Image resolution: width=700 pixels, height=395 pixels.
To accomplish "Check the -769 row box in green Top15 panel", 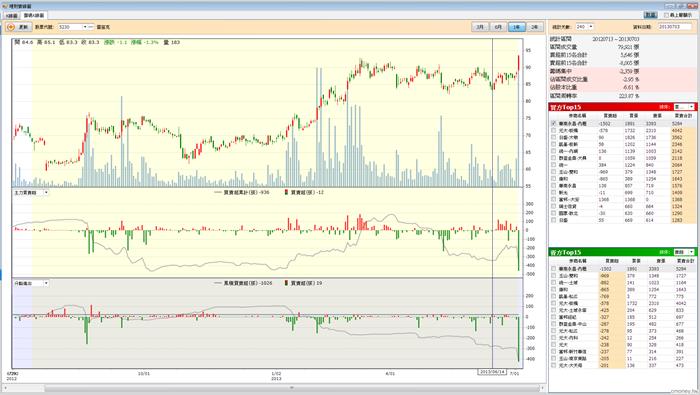I will 554,296.
